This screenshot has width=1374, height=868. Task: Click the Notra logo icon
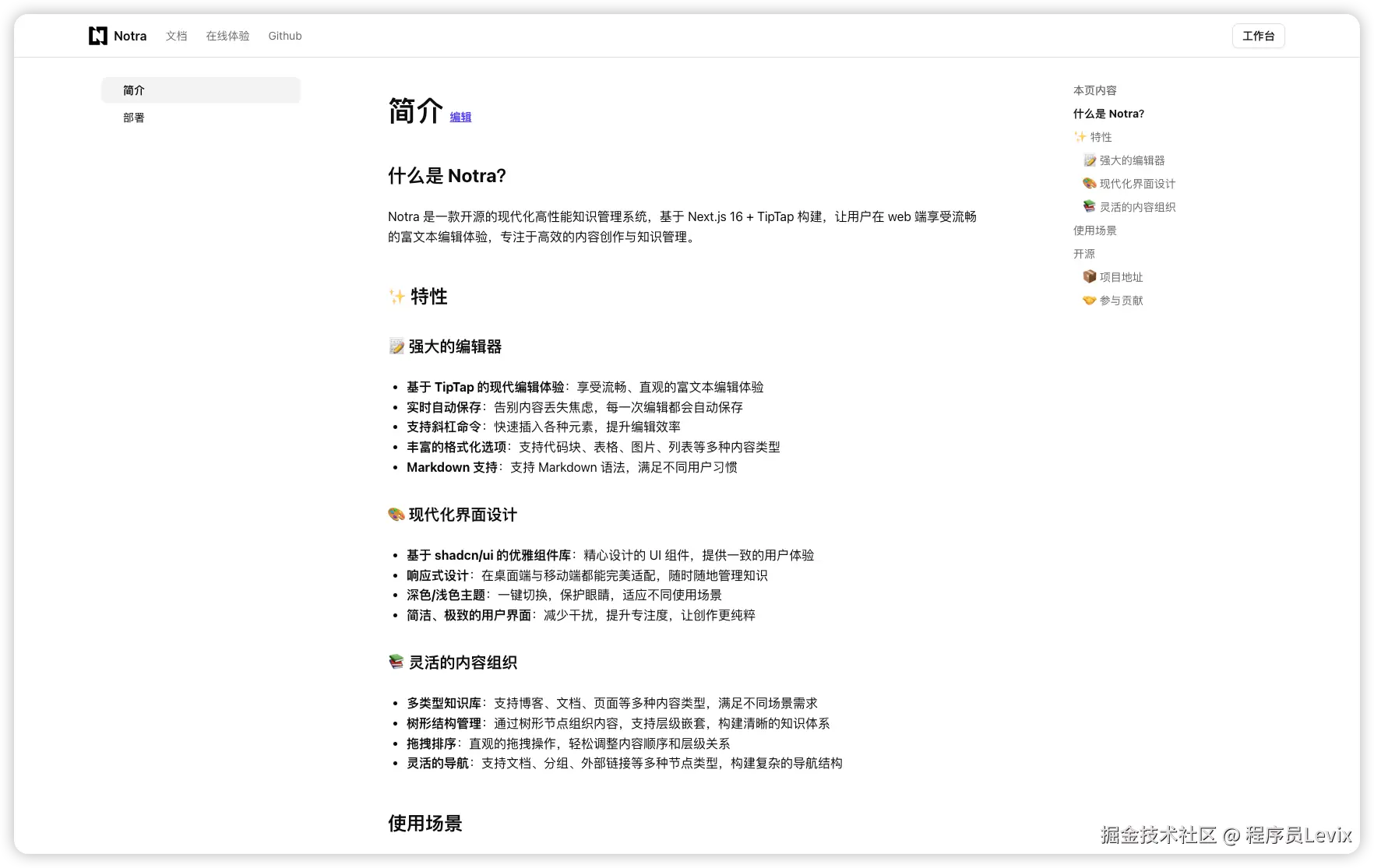[x=97, y=35]
